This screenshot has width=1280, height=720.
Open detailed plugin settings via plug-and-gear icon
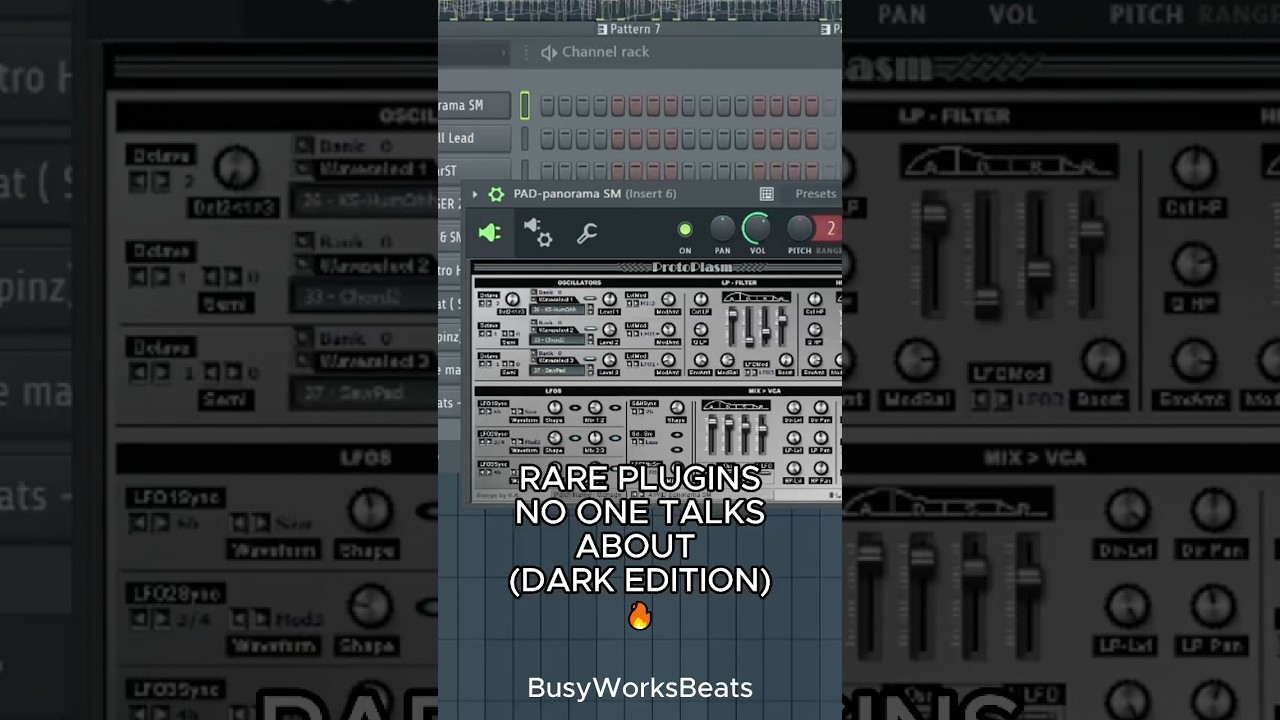[536, 232]
